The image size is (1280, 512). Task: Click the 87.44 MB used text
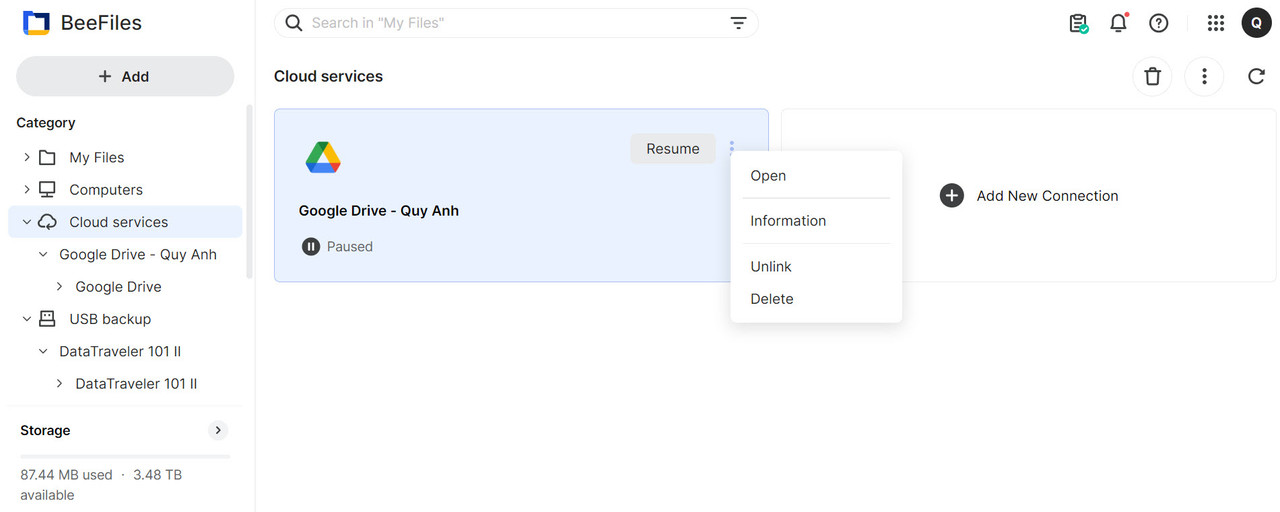(66, 475)
